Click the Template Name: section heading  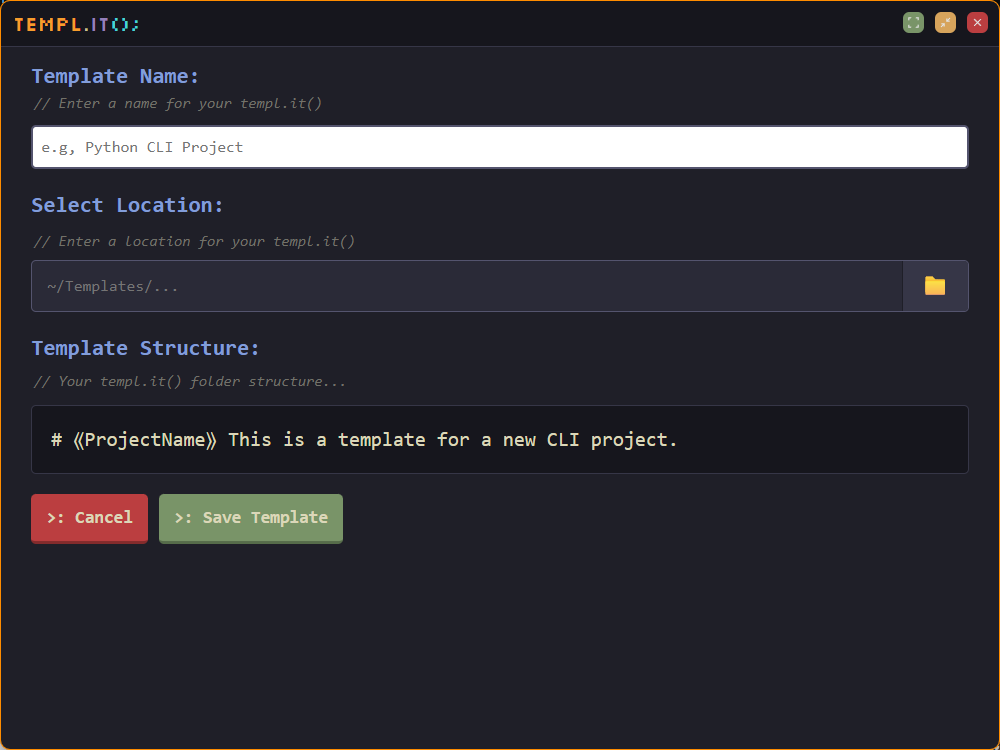point(116,76)
